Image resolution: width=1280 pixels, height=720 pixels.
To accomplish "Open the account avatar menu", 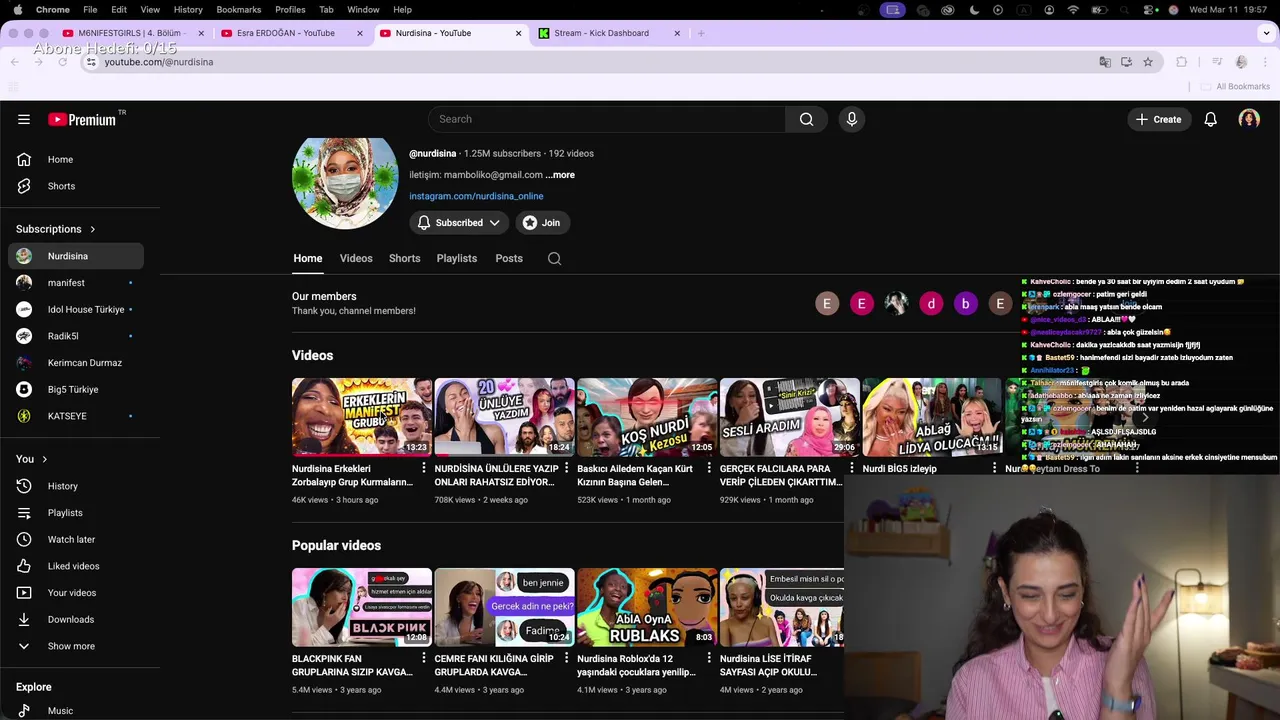I will (x=1249, y=119).
